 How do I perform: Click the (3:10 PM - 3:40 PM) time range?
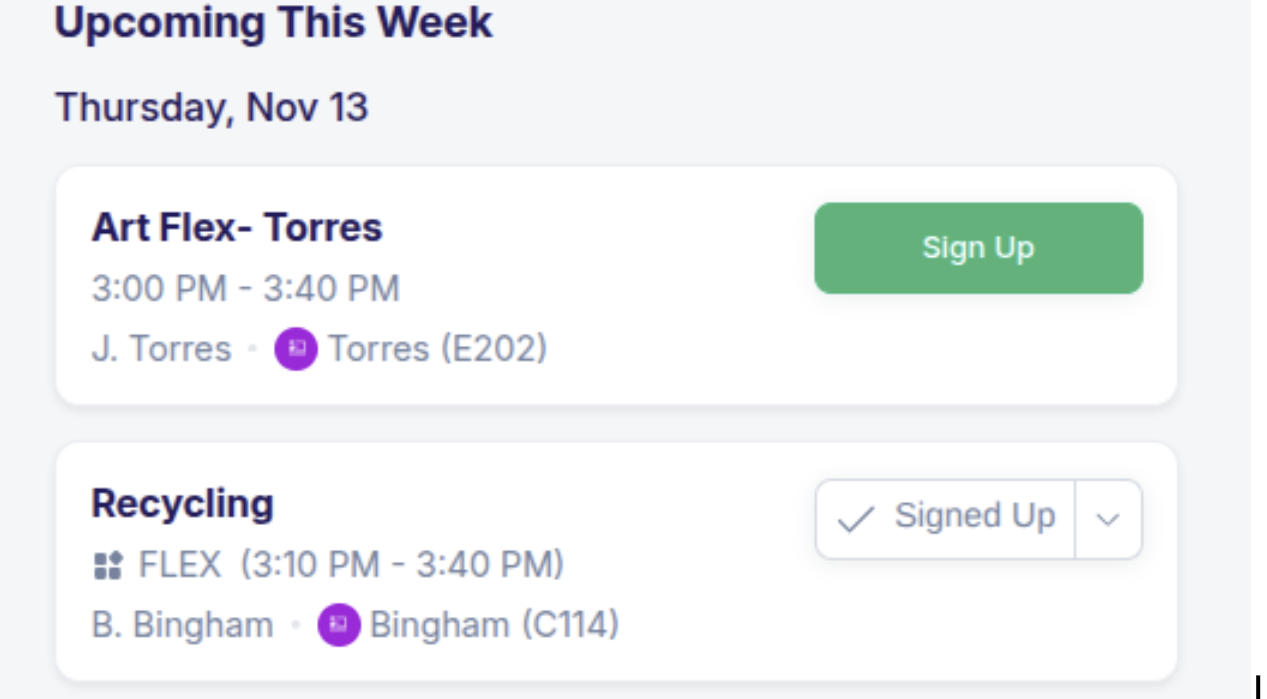click(402, 565)
